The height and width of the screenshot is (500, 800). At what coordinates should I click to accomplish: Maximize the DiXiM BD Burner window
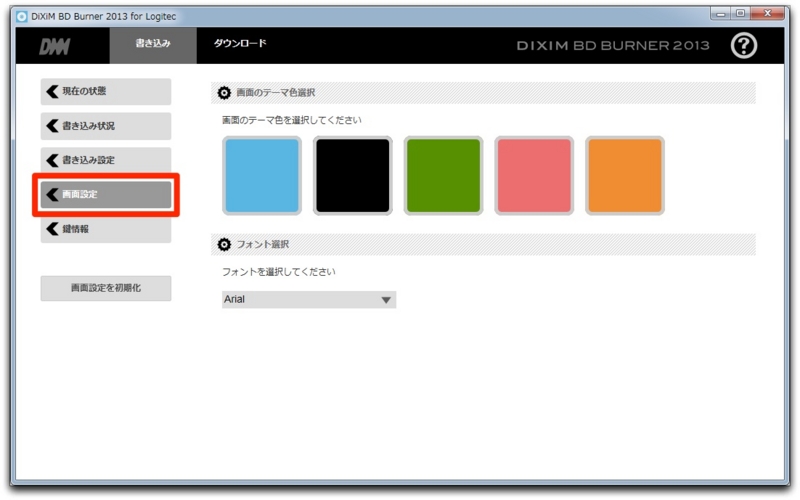pyautogui.click(x=740, y=14)
